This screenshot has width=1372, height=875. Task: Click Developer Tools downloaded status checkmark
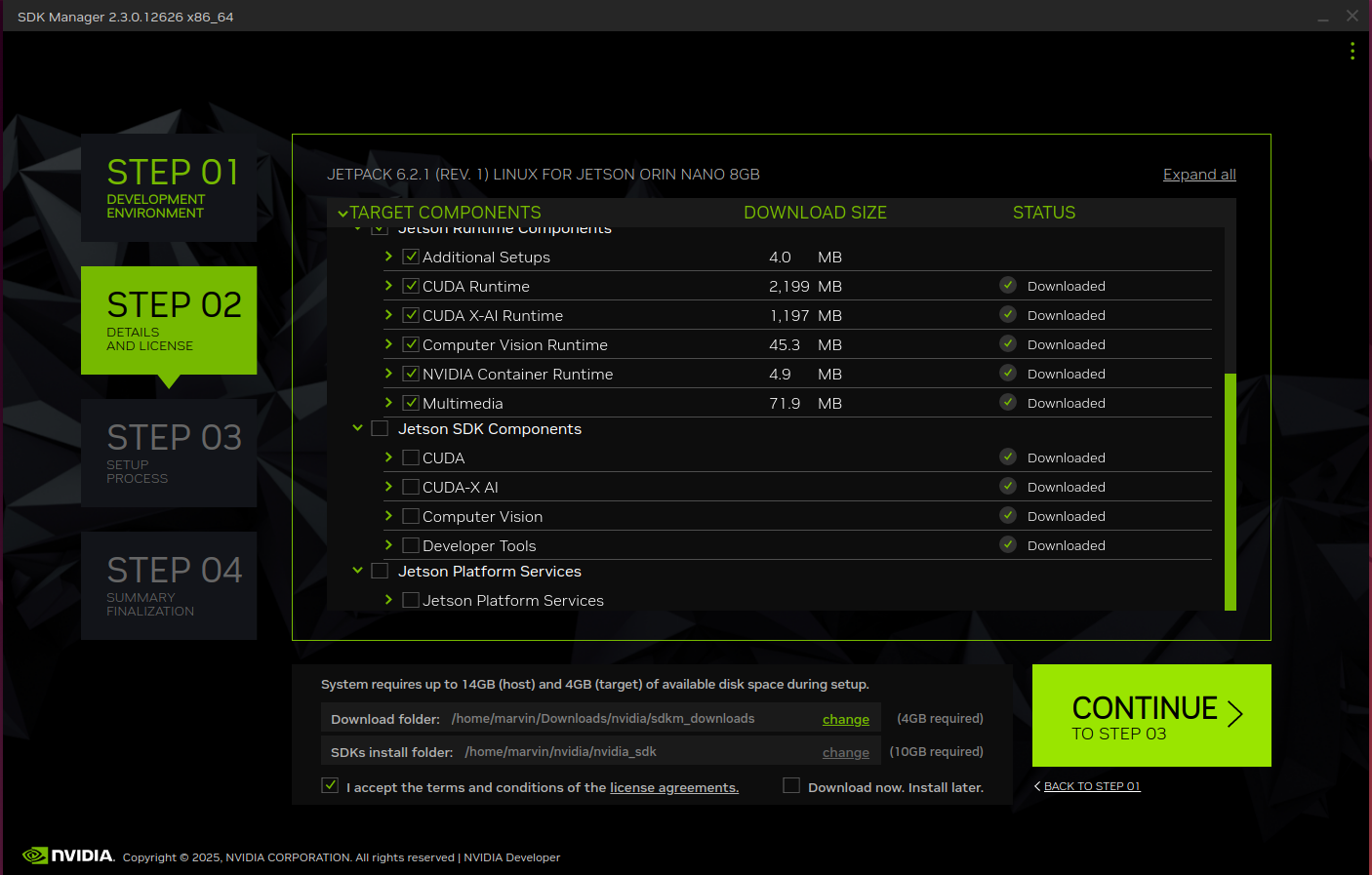pyautogui.click(x=1008, y=544)
